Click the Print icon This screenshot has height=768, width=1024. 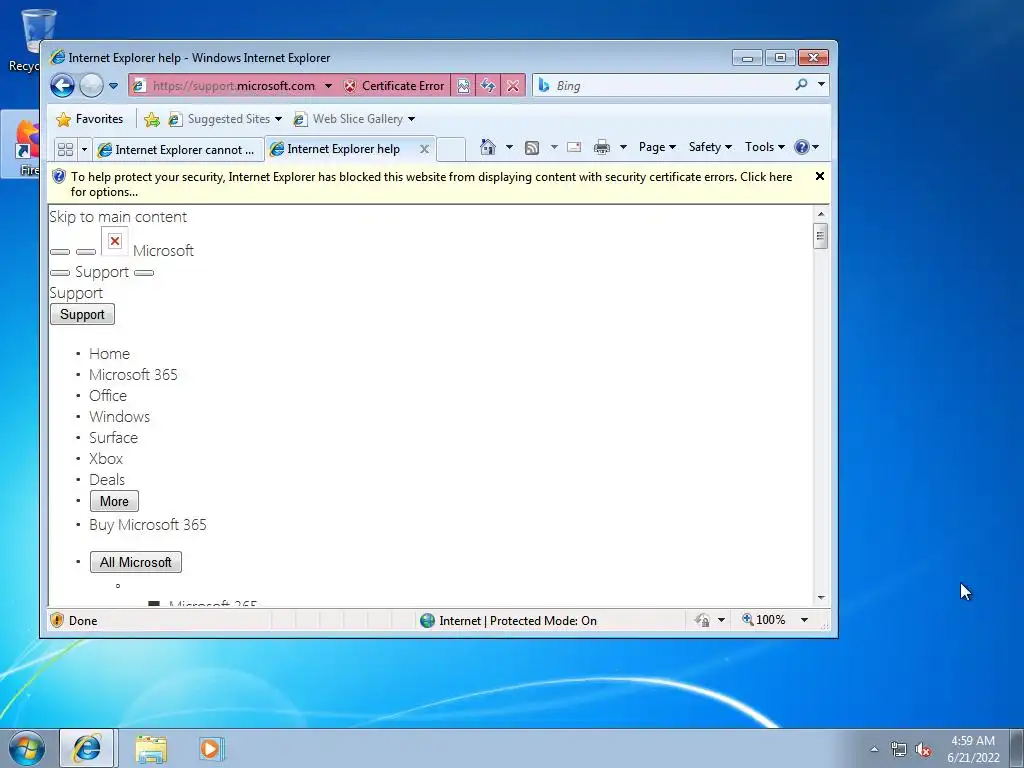(601, 147)
